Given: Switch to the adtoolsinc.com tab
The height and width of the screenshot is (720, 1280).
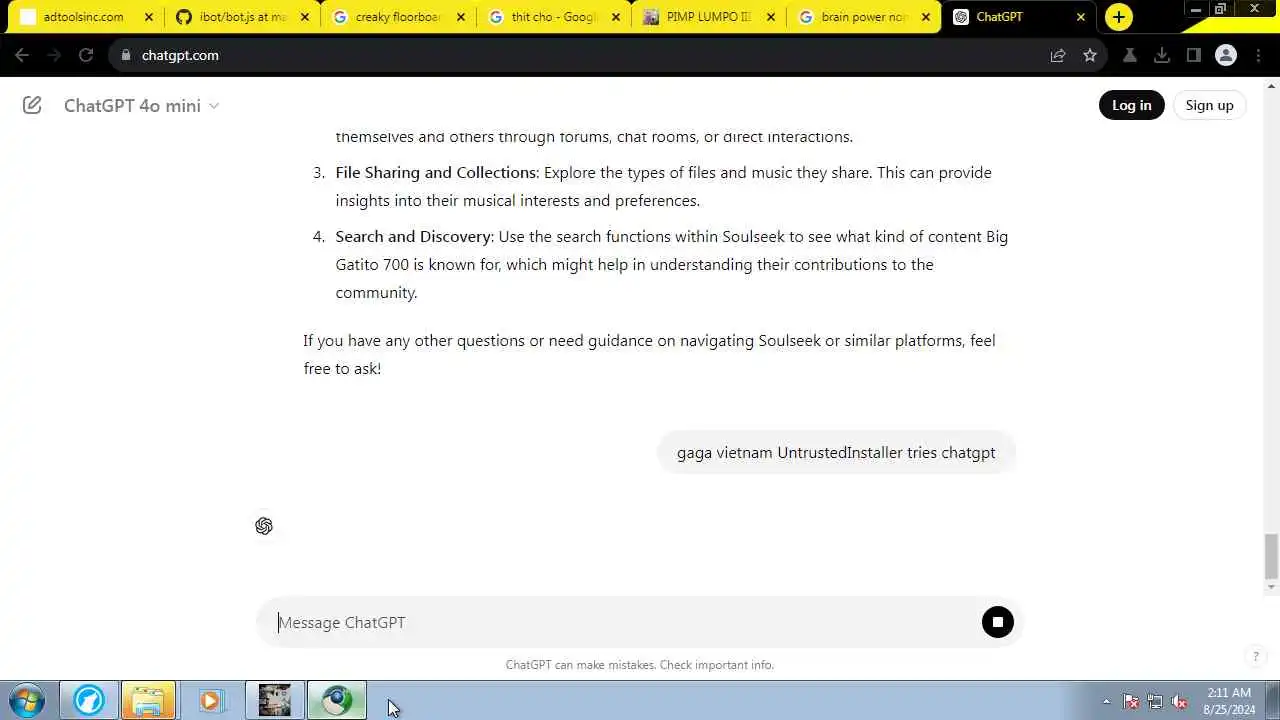Looking at the screenshot, I should [x=84, y=17].
